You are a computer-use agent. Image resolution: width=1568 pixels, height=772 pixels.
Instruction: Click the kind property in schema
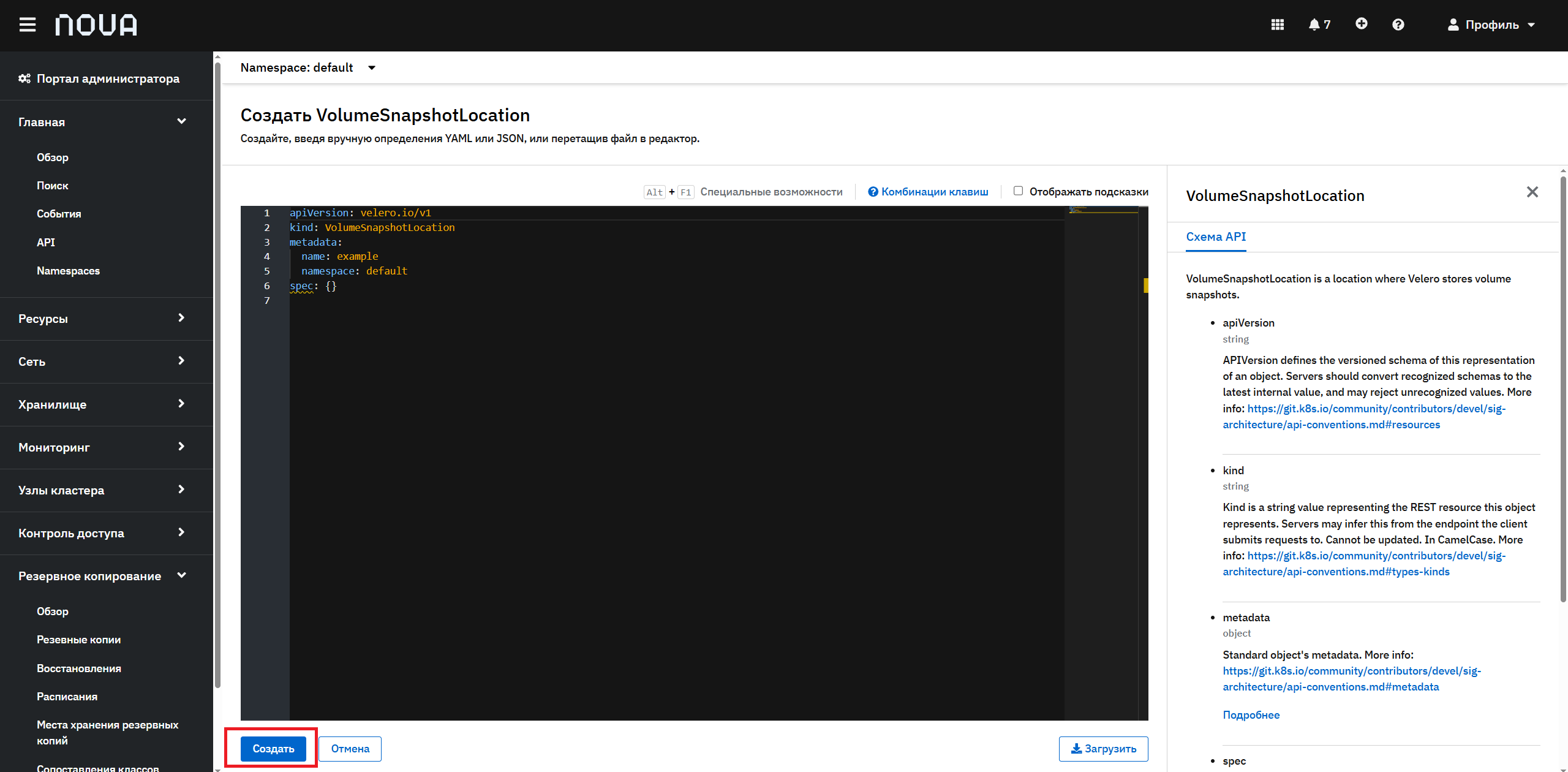tap(1233, 471)
